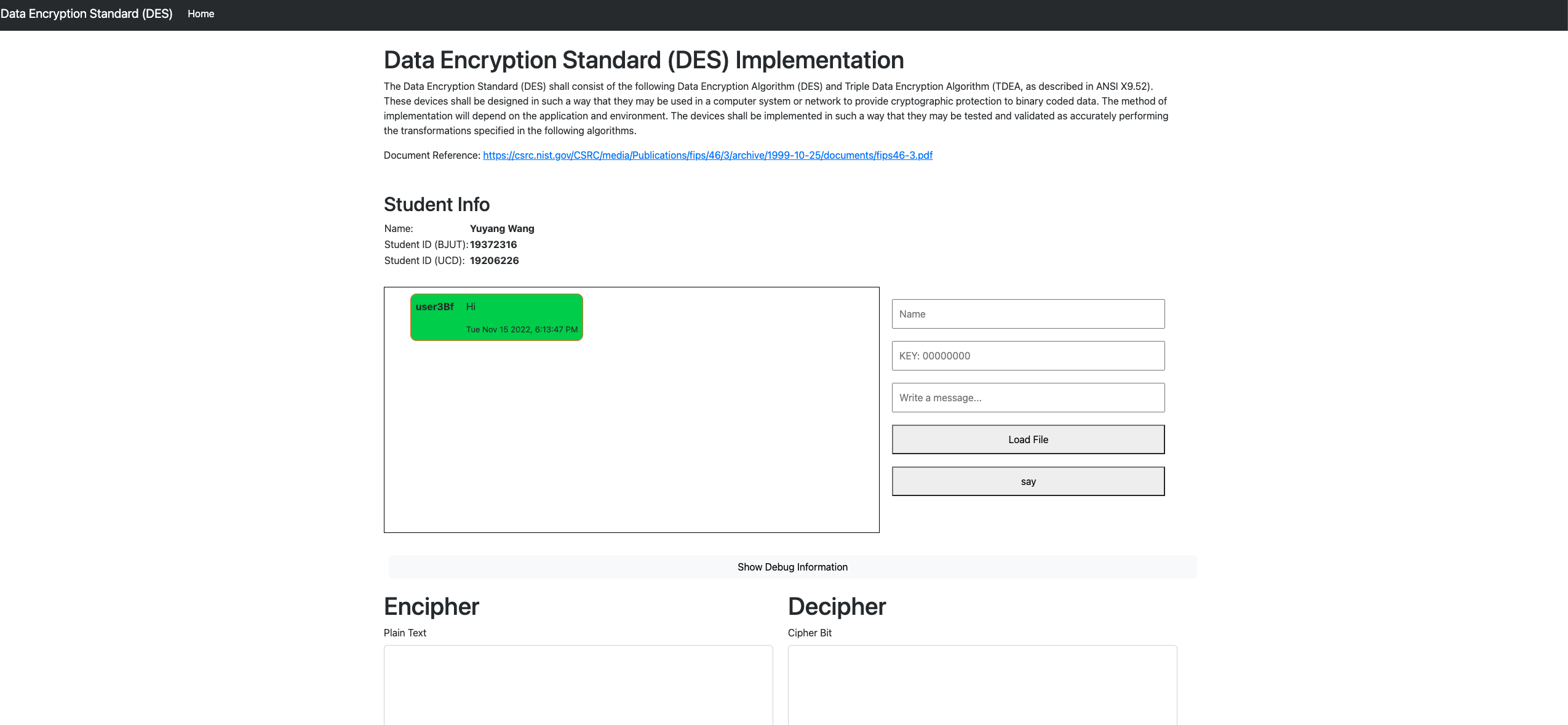
Task: Click the Write a message field
Action: click(1027, 398)
